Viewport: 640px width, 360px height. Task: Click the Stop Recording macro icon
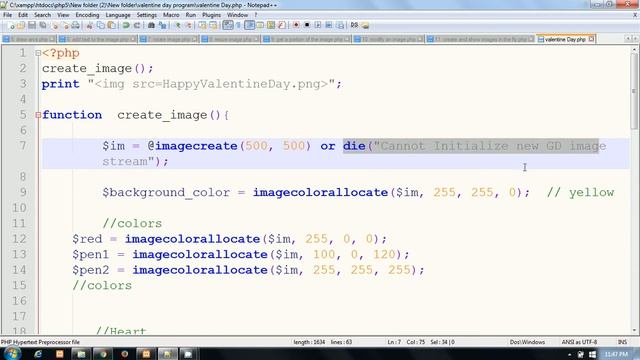[x=307, y=25]
